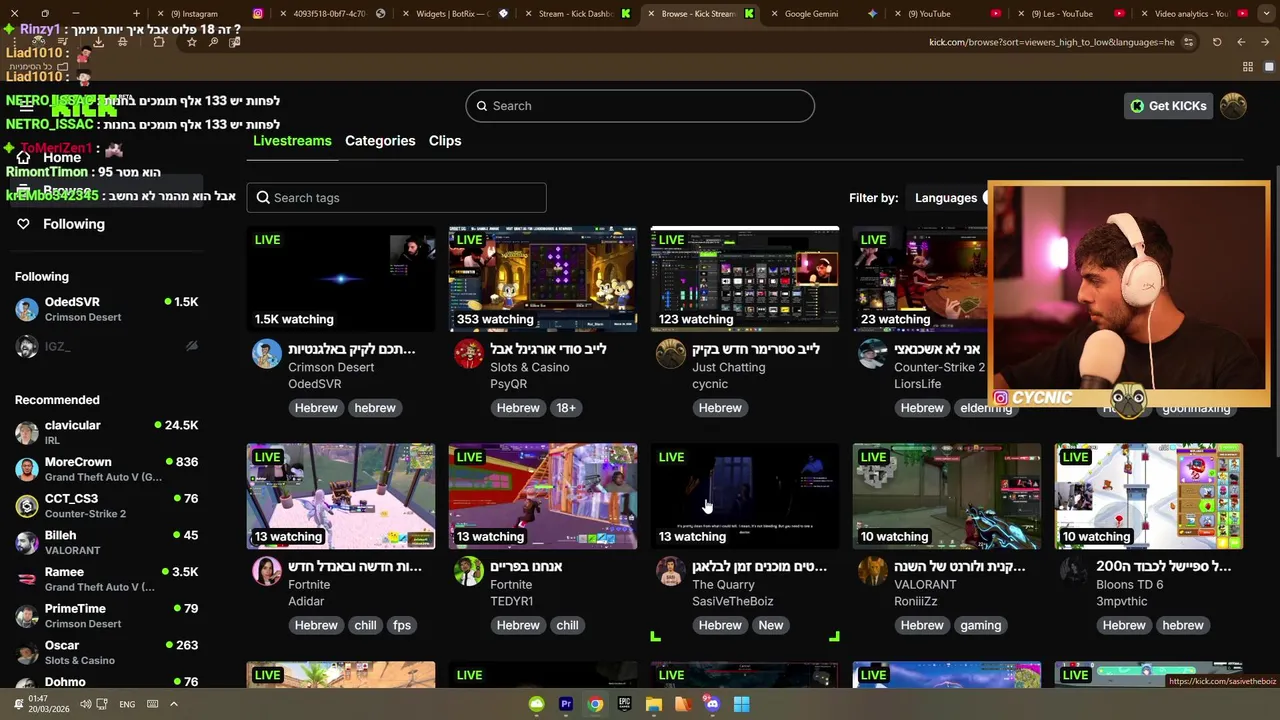1280x720 pixels.
Task: Open Billeh's avatar in the Recommended list
Action: (x=27, y=542)
